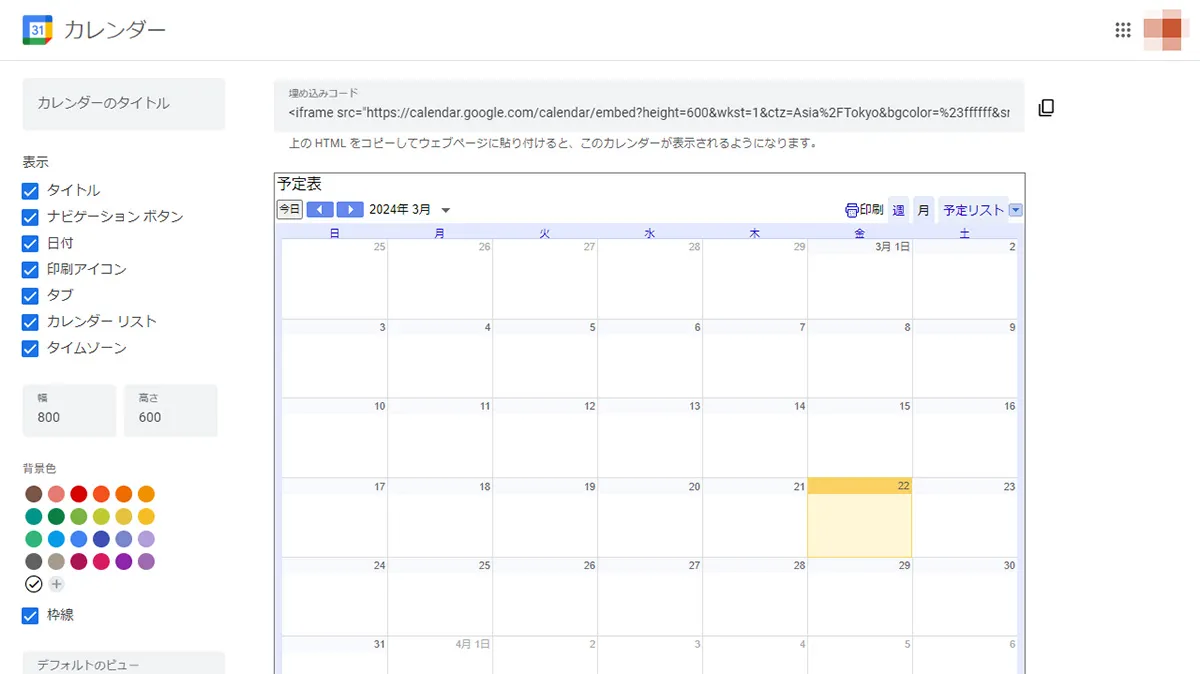Add a custom color with the plus icon
Image resolution: width=1200 pixels, height=674 pixels.
click(56, 583)
